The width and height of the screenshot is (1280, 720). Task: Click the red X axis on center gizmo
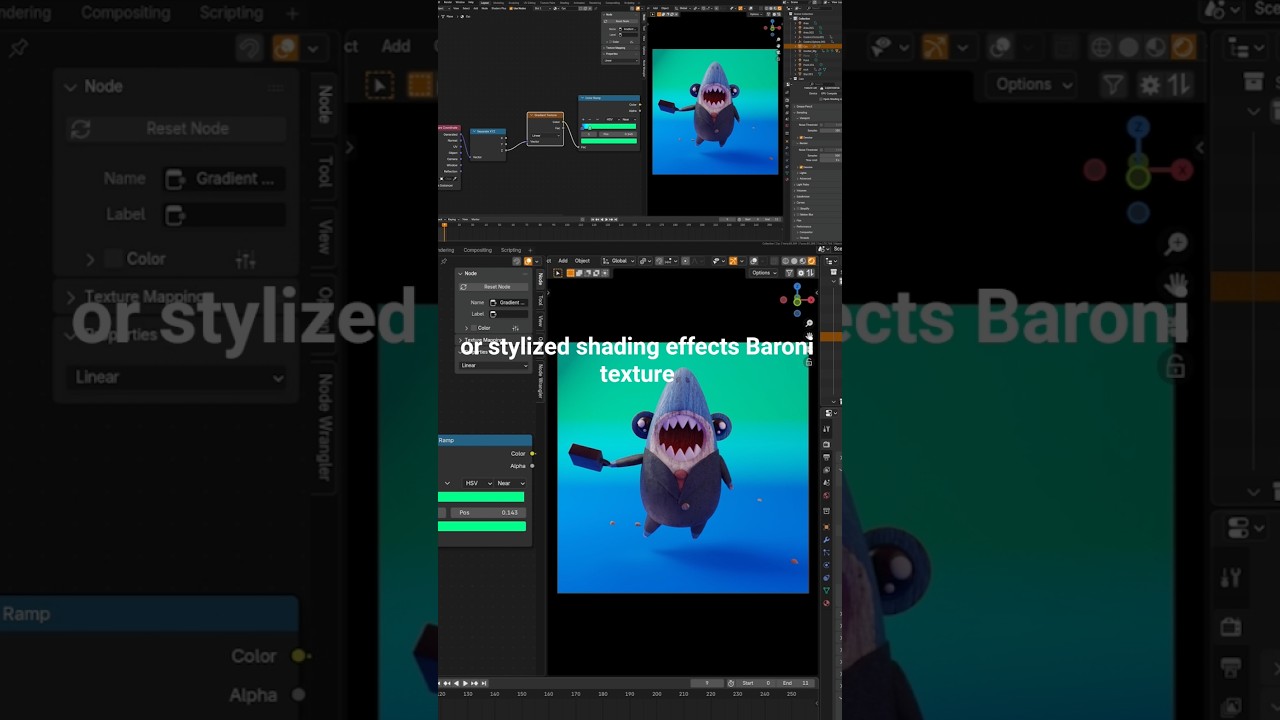811,300
